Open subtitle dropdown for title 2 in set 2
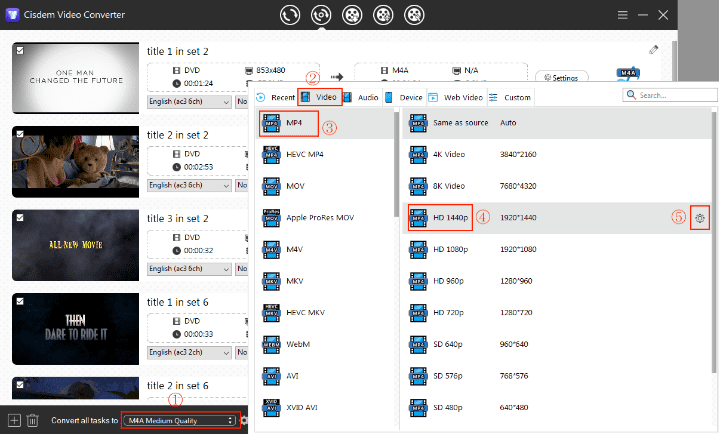Screen dimensions: 719x434 242,185
